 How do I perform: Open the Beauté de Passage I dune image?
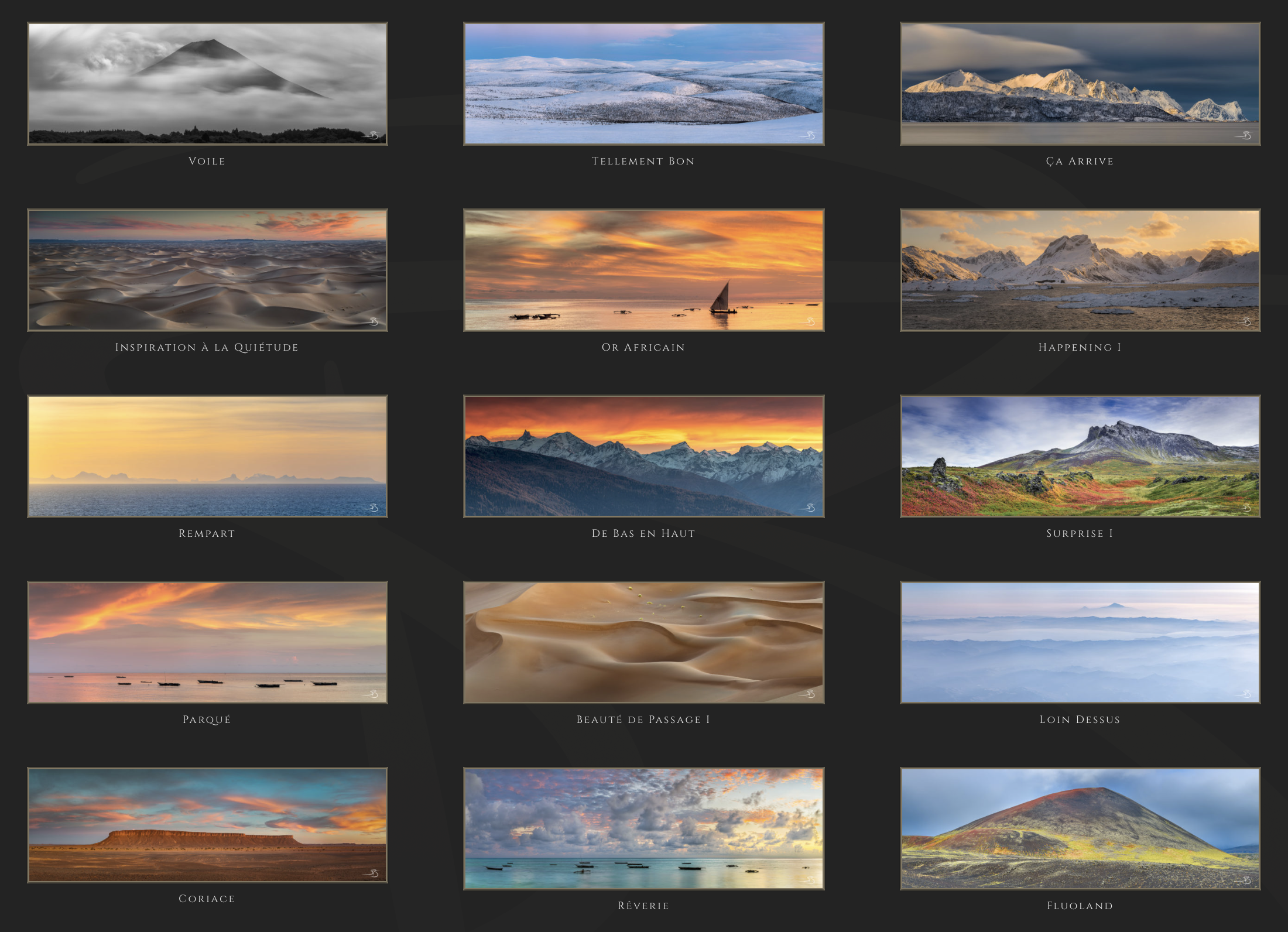coord(643,642)
